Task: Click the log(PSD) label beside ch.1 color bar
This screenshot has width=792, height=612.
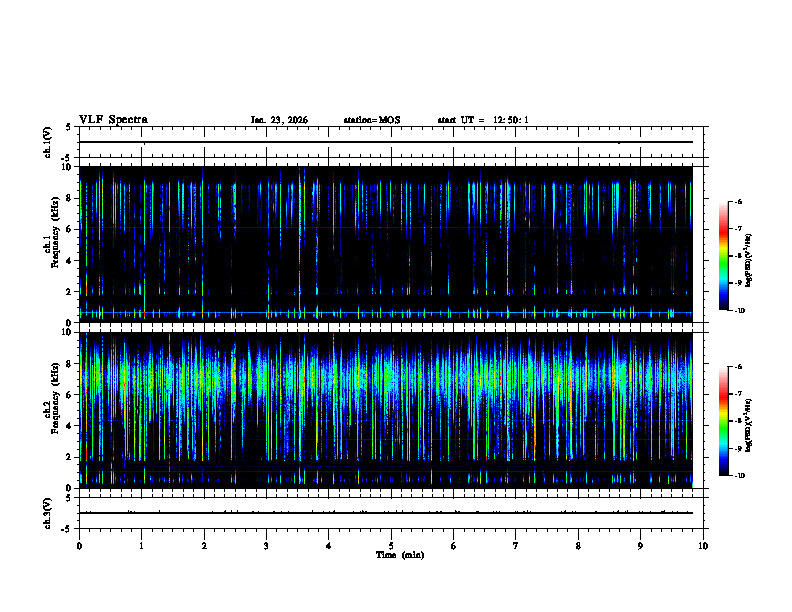Action: [749, 261]
